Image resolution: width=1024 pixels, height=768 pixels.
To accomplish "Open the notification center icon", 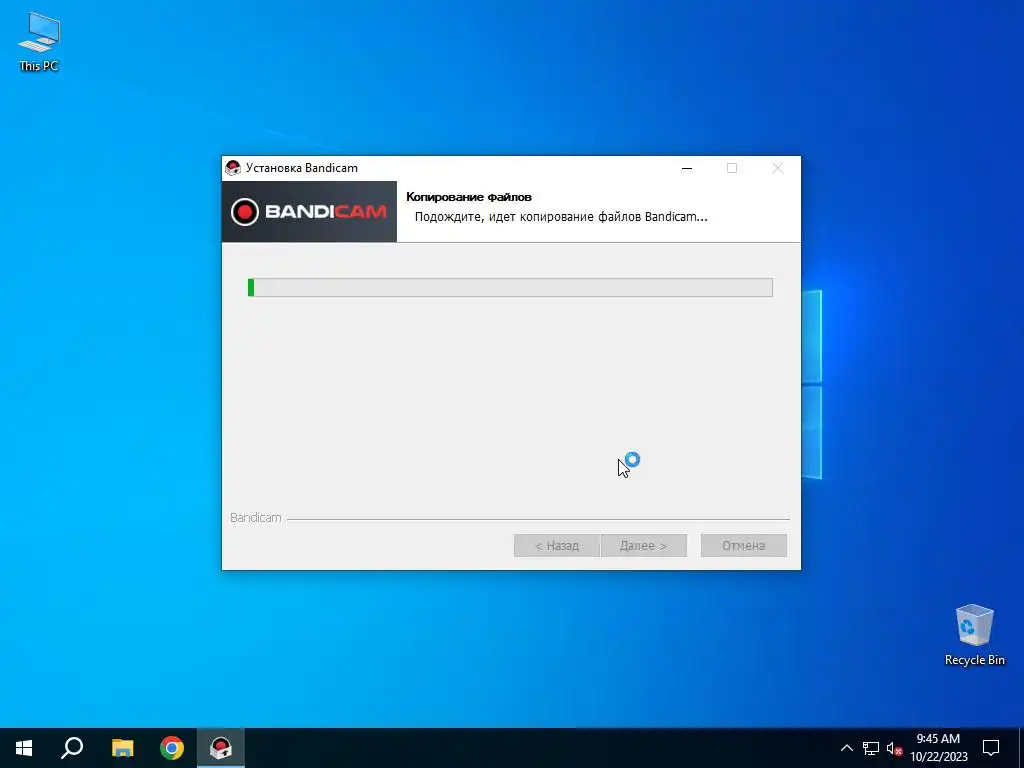I will [991, 748].
